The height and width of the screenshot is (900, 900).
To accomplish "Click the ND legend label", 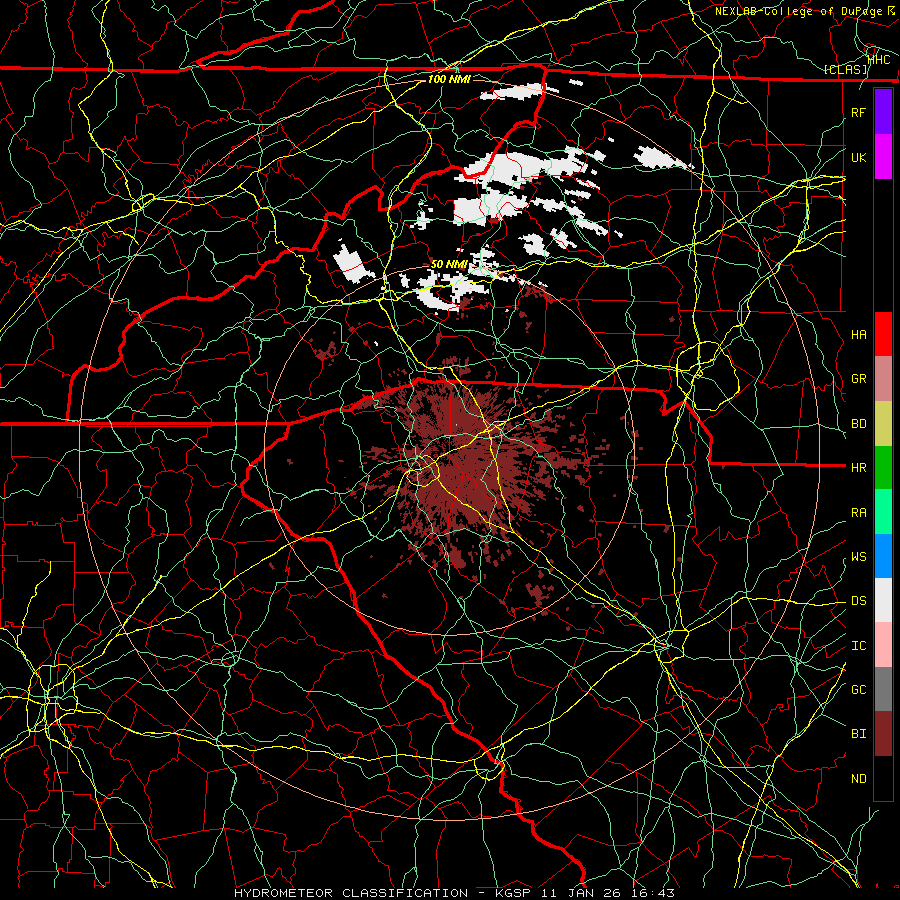I will [858, 779].
